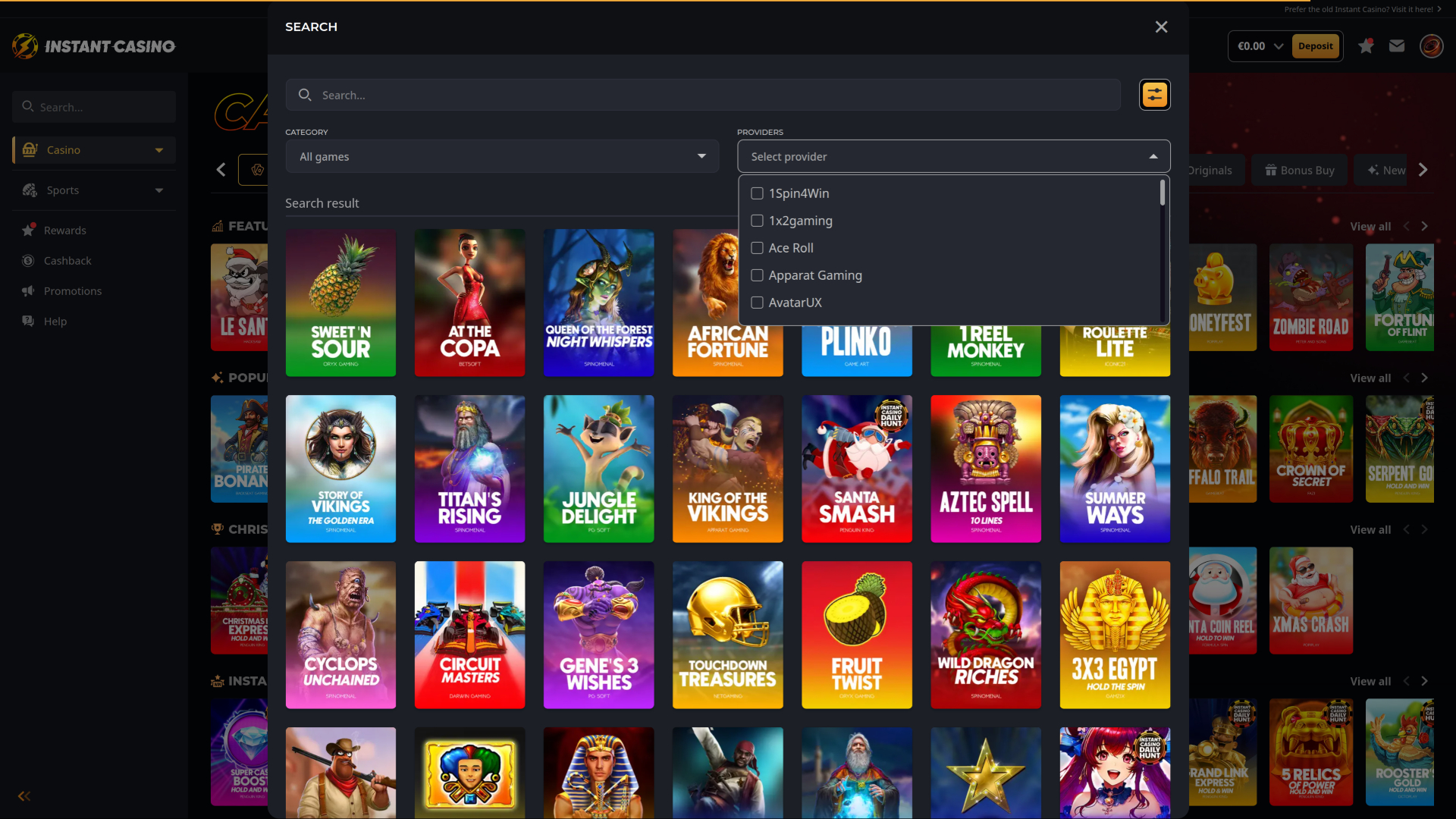This screenshot has height=819, width=1456.
Task: Click the right carousel arrow near New tab
Action: (x=1424, y=170)
